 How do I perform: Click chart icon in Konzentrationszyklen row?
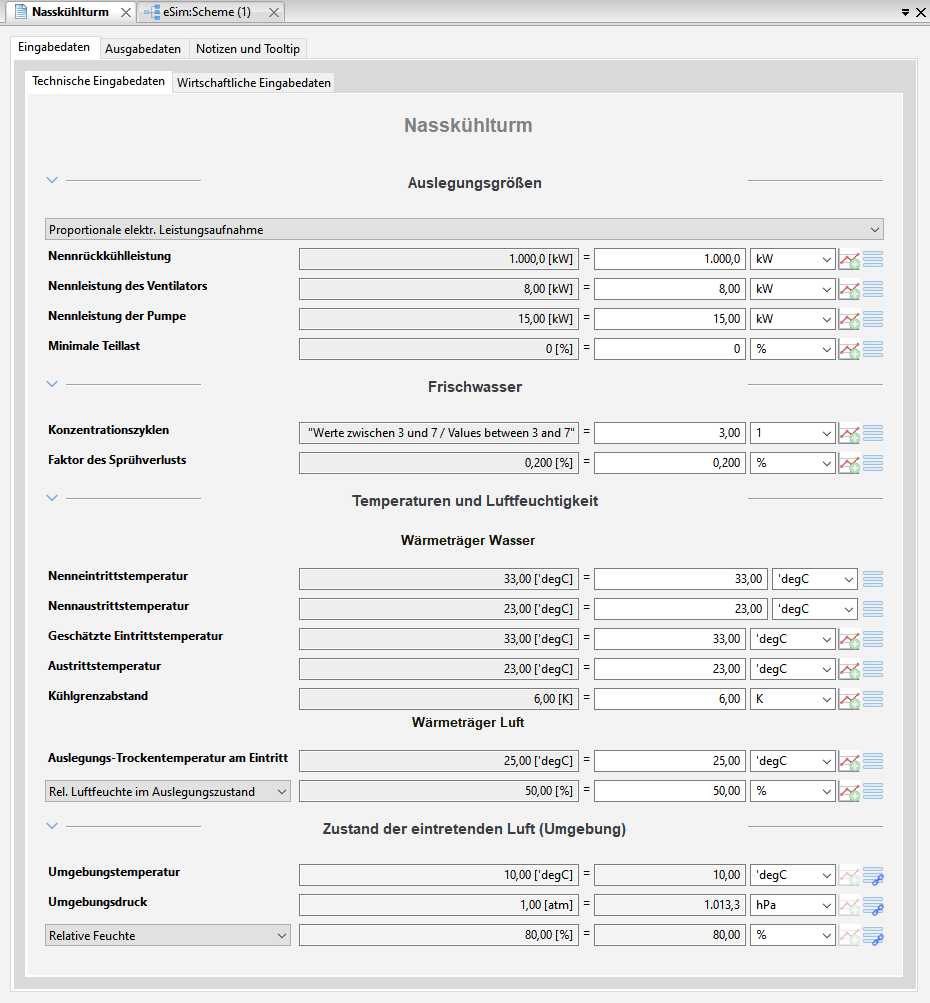click(x=849, y=434)
